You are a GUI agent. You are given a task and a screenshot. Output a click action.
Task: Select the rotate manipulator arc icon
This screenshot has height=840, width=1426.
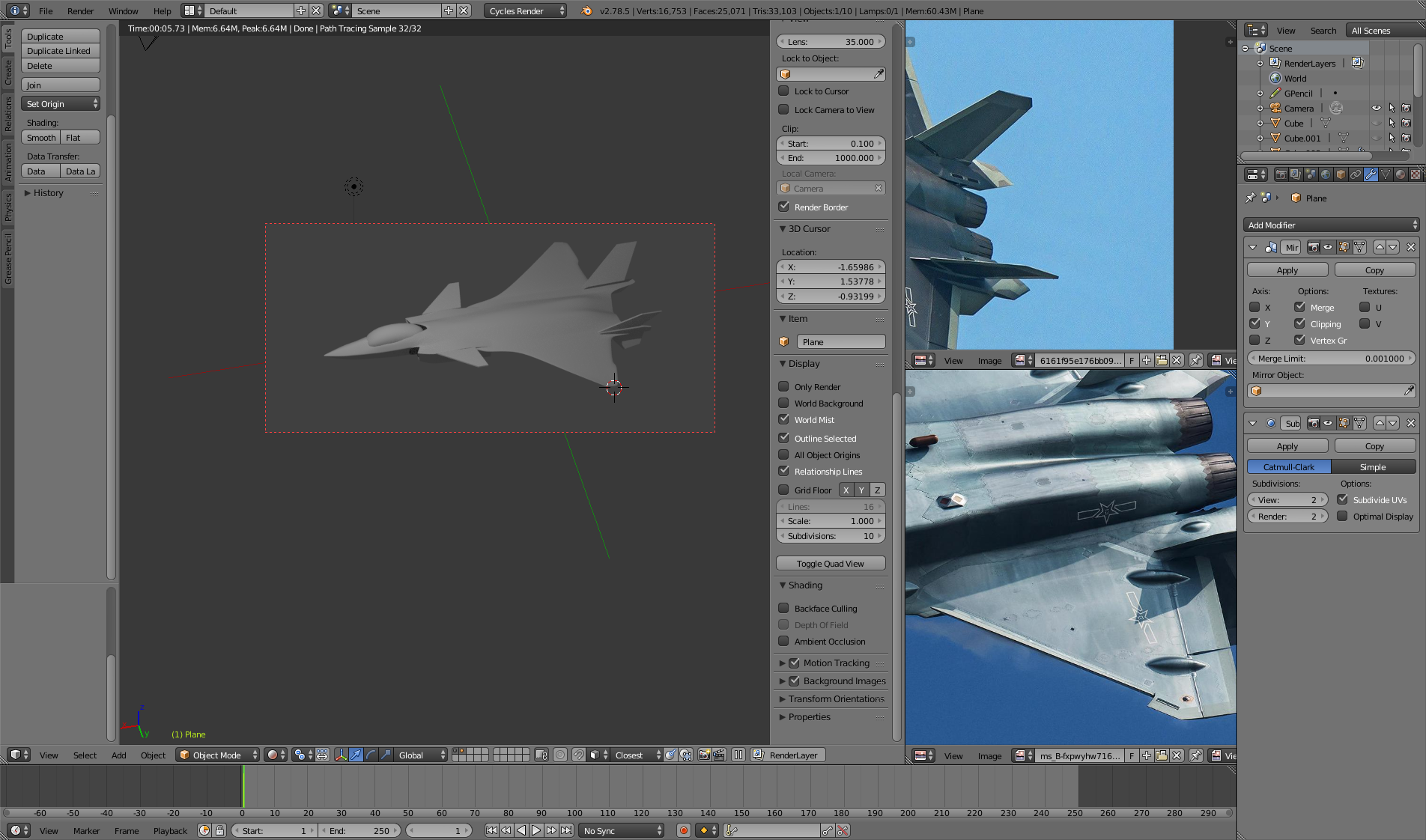point(371,755)
